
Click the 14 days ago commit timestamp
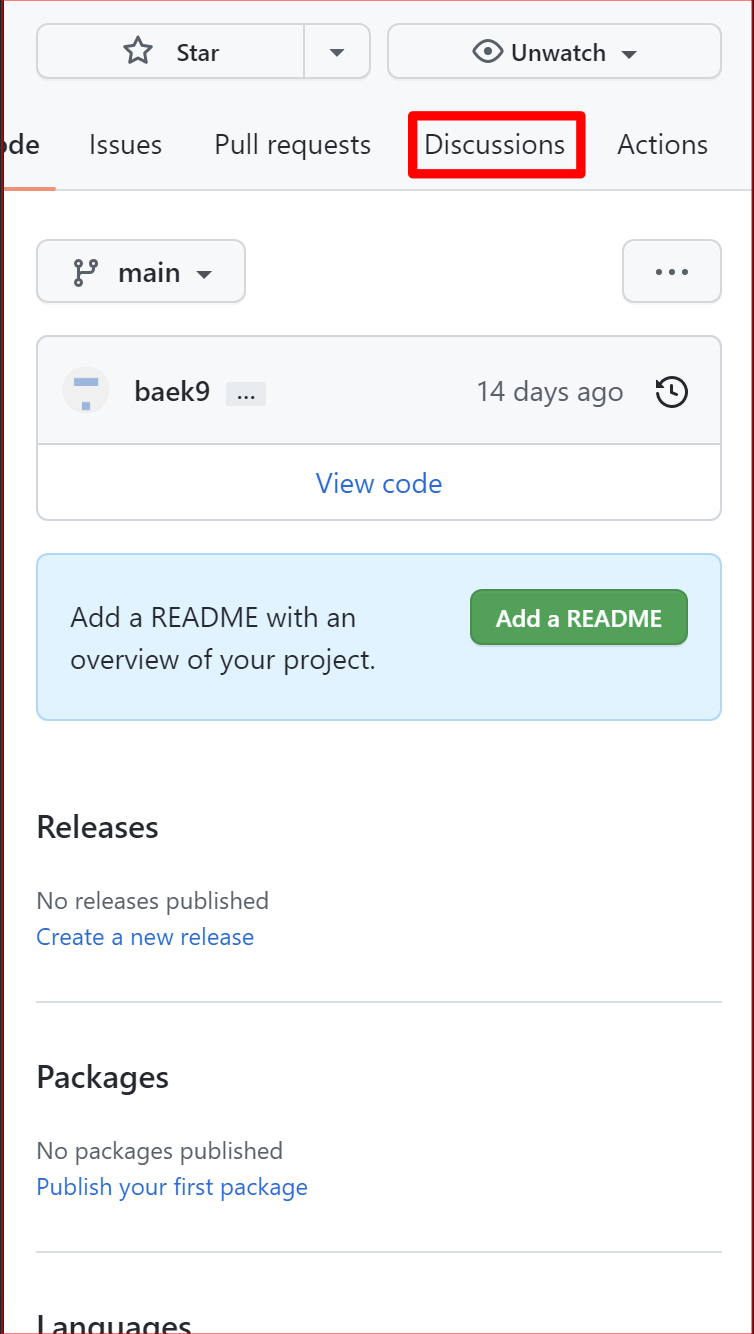tap(549, 391)
